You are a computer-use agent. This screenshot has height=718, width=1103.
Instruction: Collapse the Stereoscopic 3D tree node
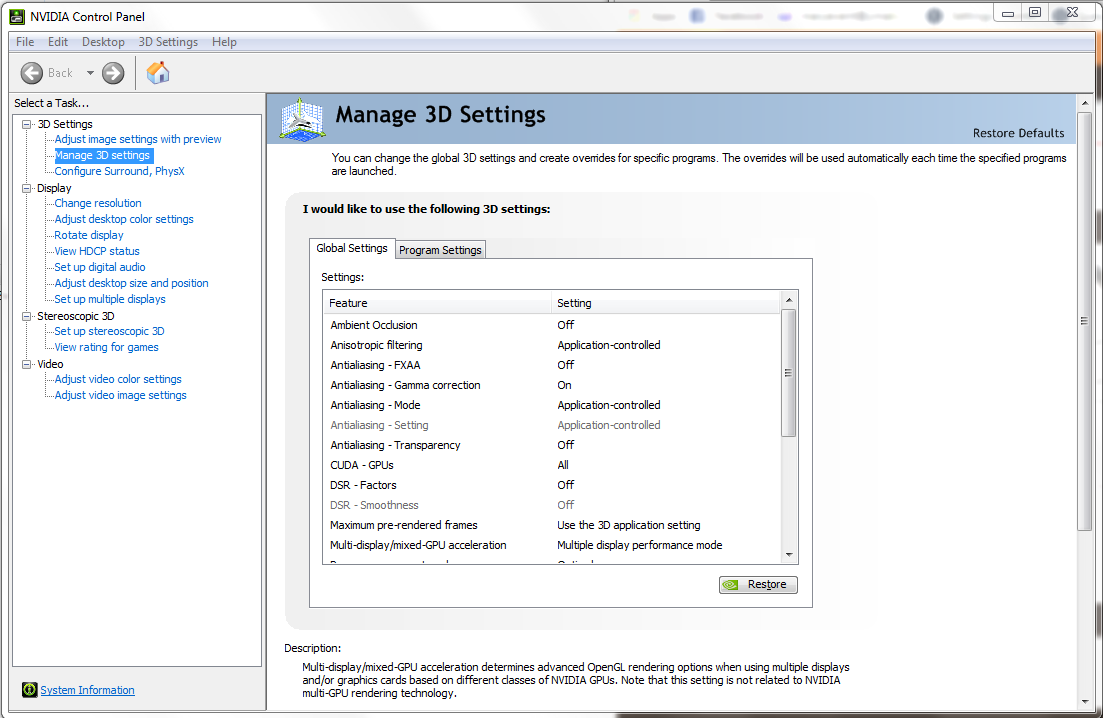coord(27,316)
